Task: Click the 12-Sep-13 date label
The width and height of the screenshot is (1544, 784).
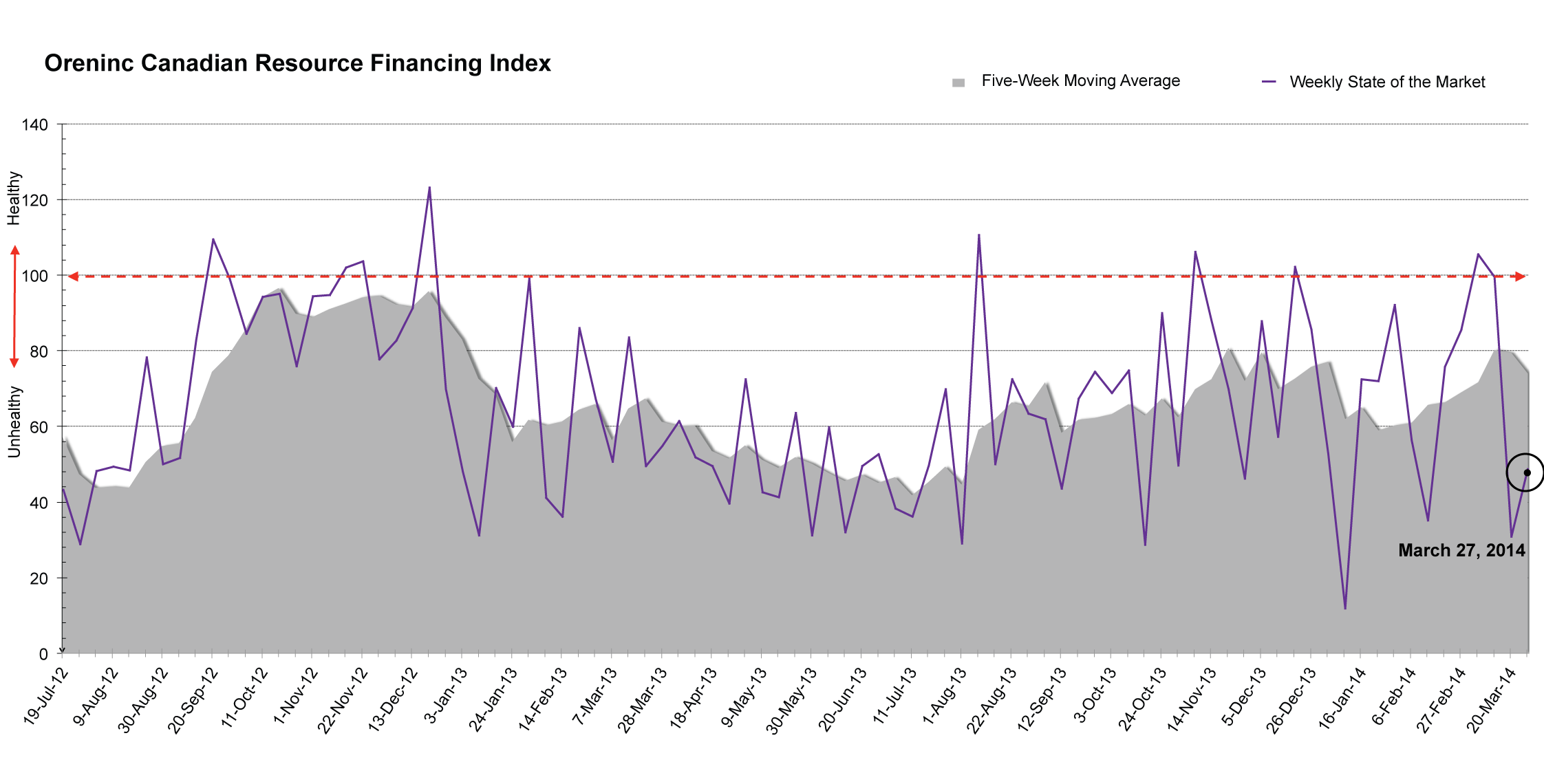Action: [x=1042, y=699]
